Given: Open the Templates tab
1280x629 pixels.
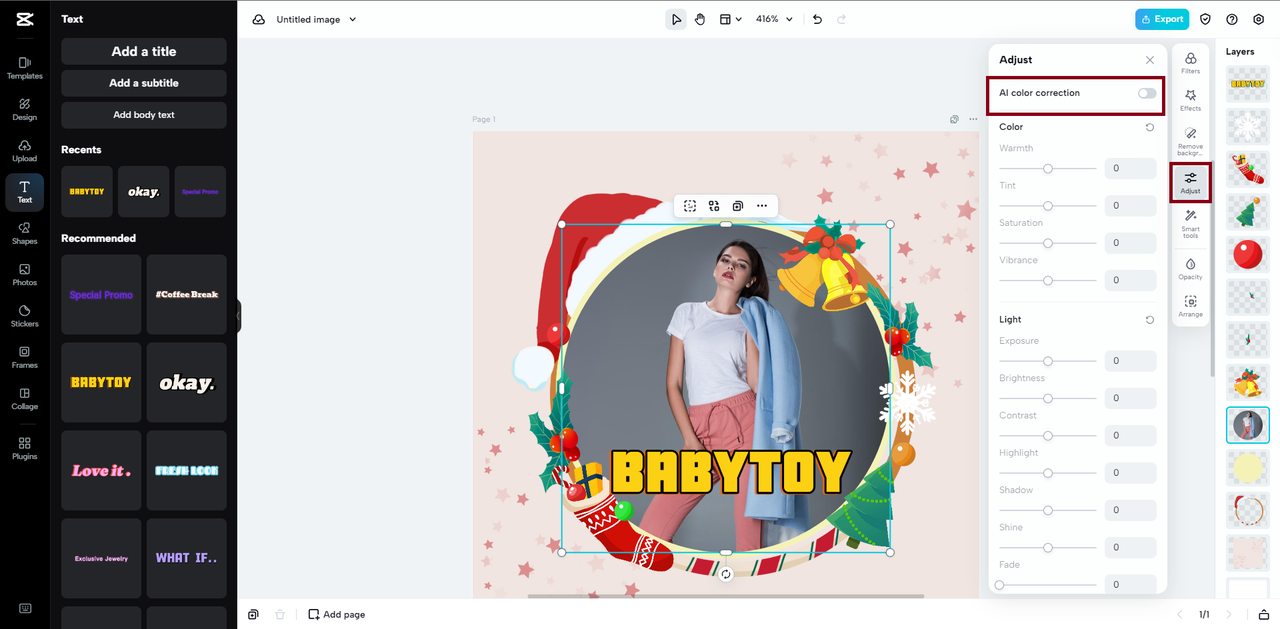Looking at the screenshot, I should click(x=25, y=67).
